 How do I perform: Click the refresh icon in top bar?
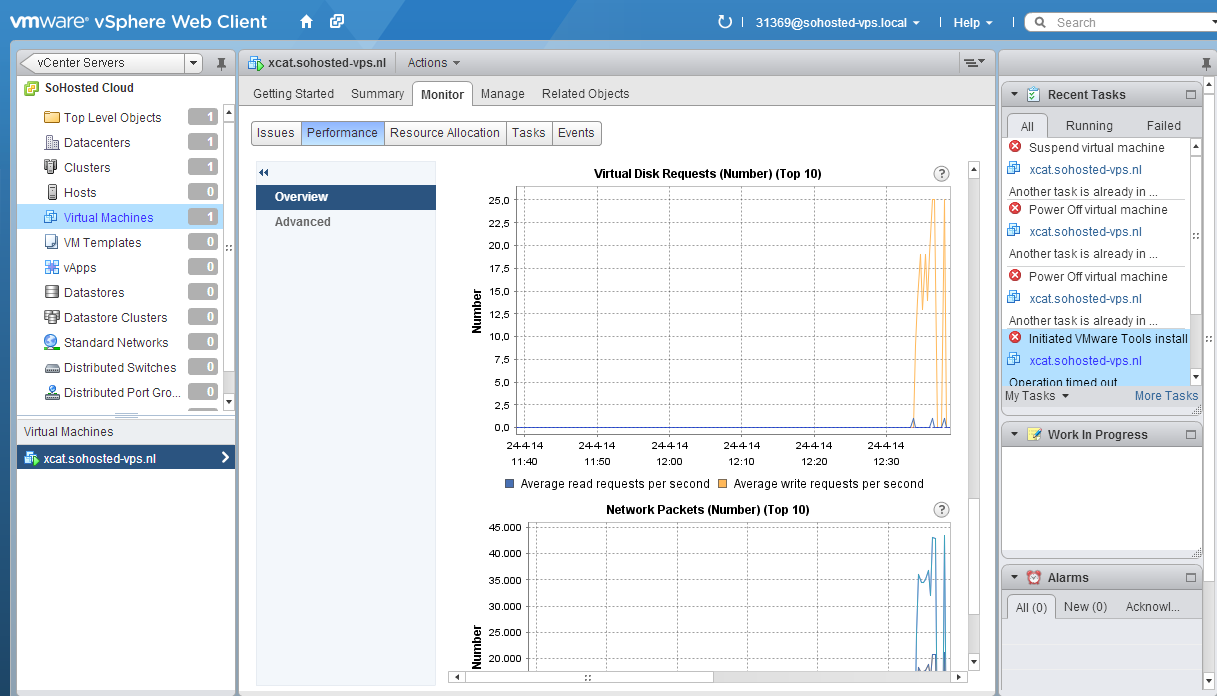point(725,22)
